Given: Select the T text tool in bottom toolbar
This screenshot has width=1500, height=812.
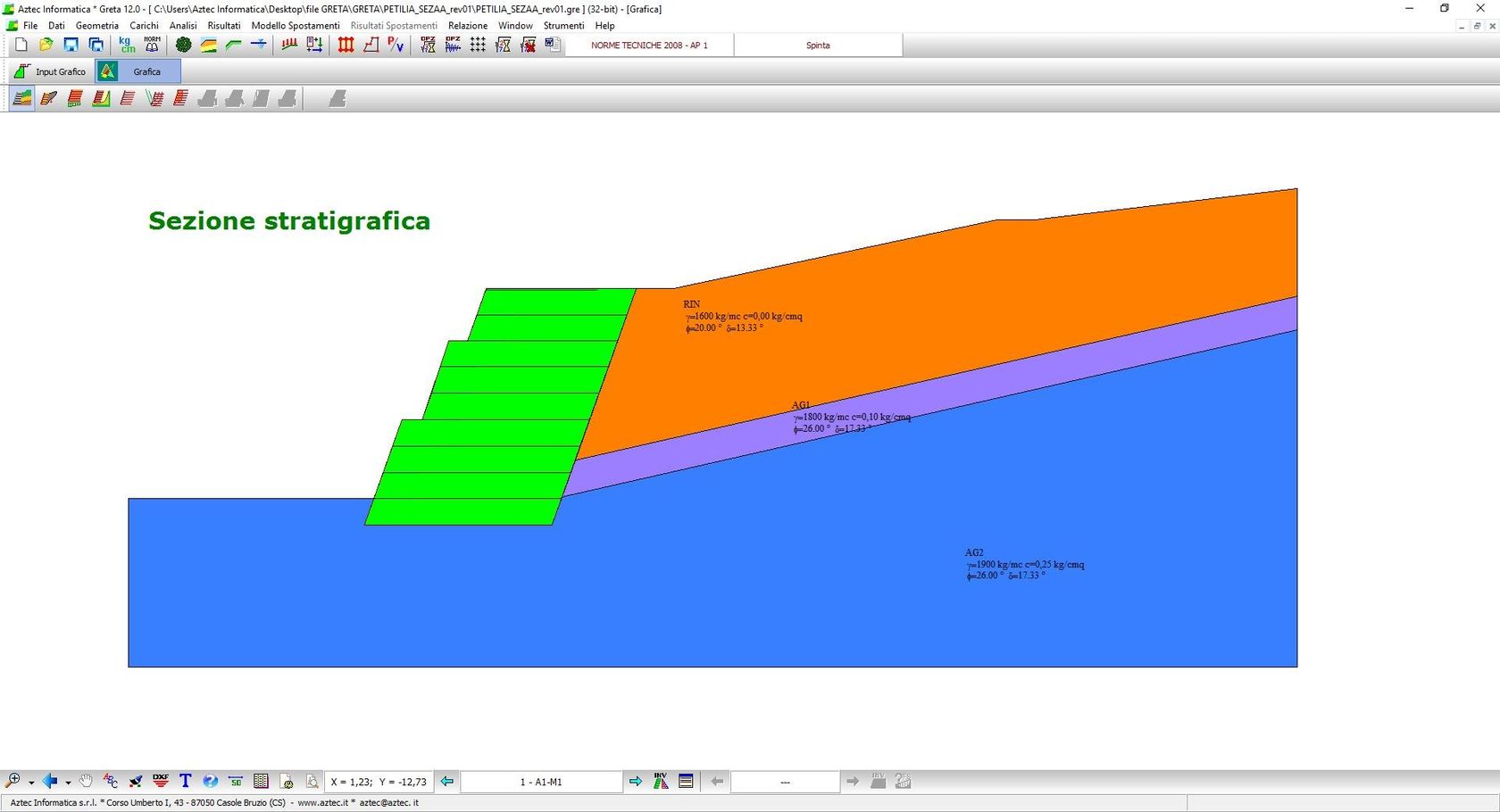Looking at the screenshot, I should [186, 781].
